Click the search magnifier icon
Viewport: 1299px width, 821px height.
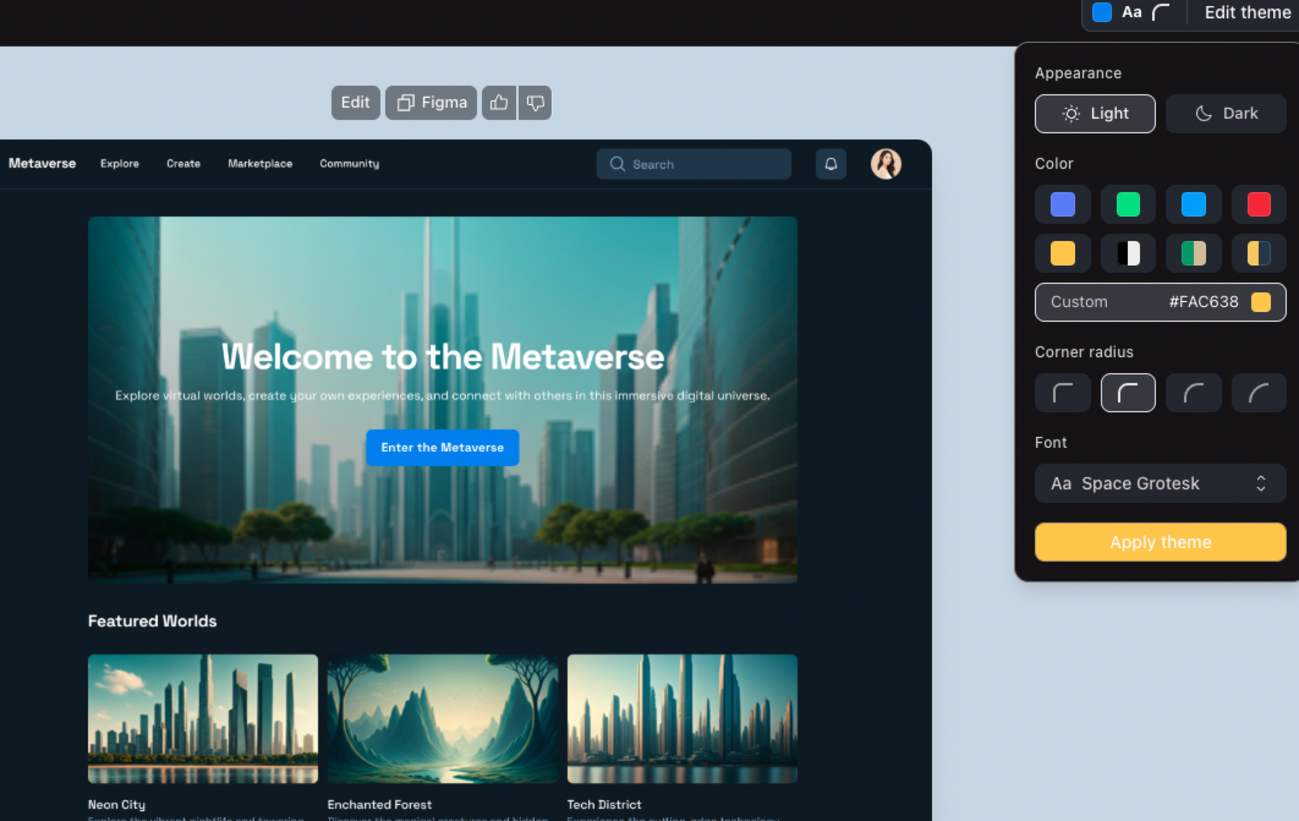tap(617, 164)
